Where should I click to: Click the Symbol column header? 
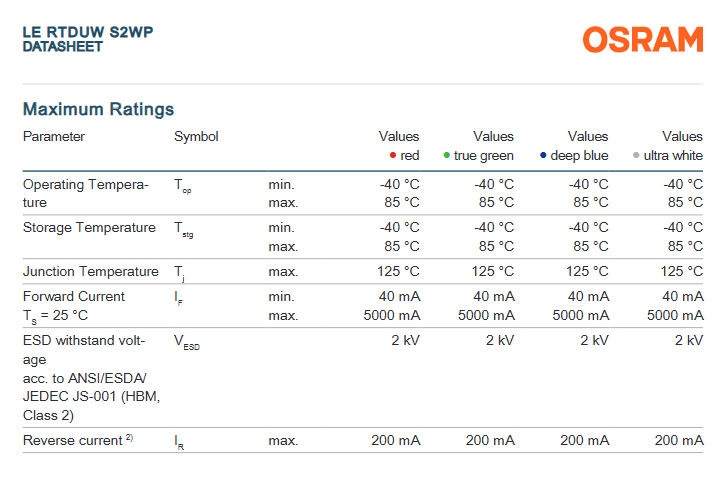click(196, 137)
